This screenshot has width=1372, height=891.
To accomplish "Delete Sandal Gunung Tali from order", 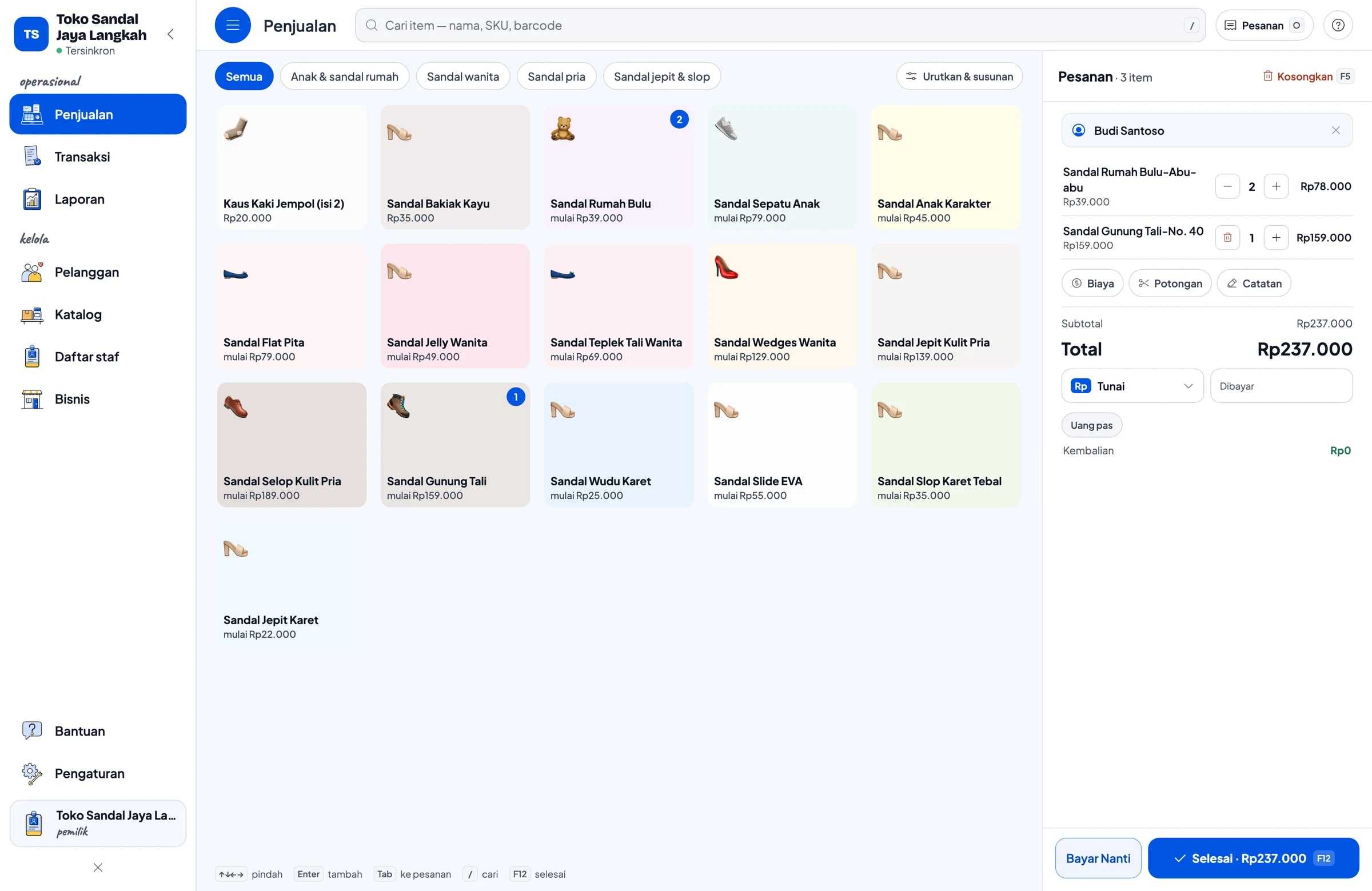I will [1227, 237].
